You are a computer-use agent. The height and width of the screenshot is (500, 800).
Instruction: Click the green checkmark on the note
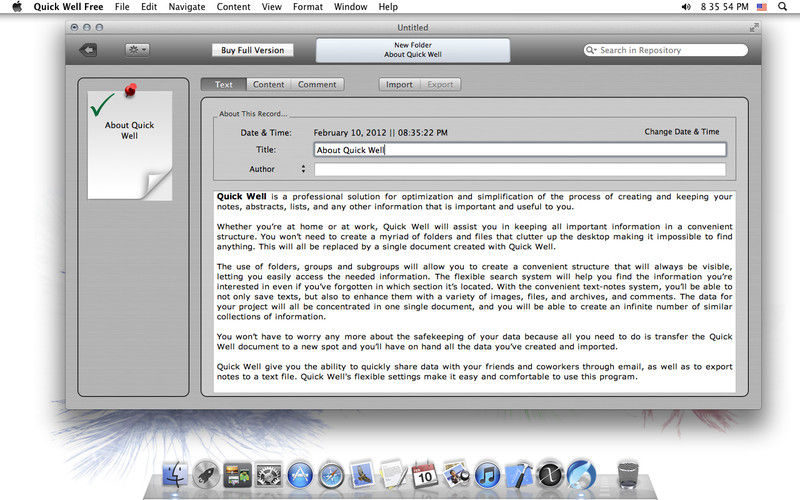tap(102, 104)
